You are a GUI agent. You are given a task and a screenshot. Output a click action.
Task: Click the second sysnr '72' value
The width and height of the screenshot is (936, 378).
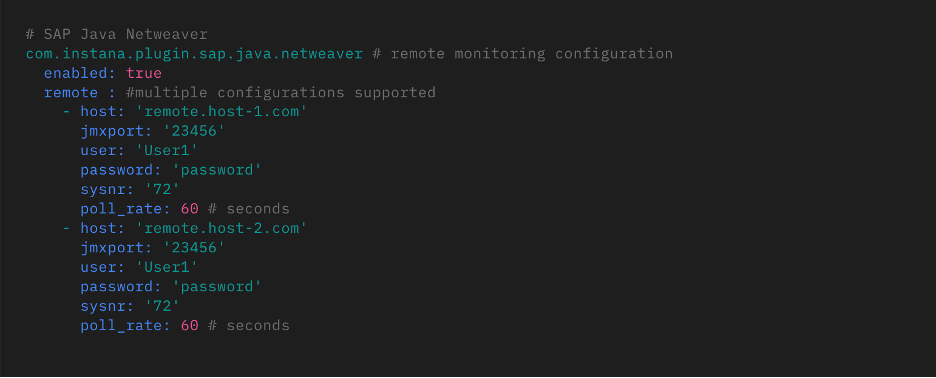tap(162, 306)
